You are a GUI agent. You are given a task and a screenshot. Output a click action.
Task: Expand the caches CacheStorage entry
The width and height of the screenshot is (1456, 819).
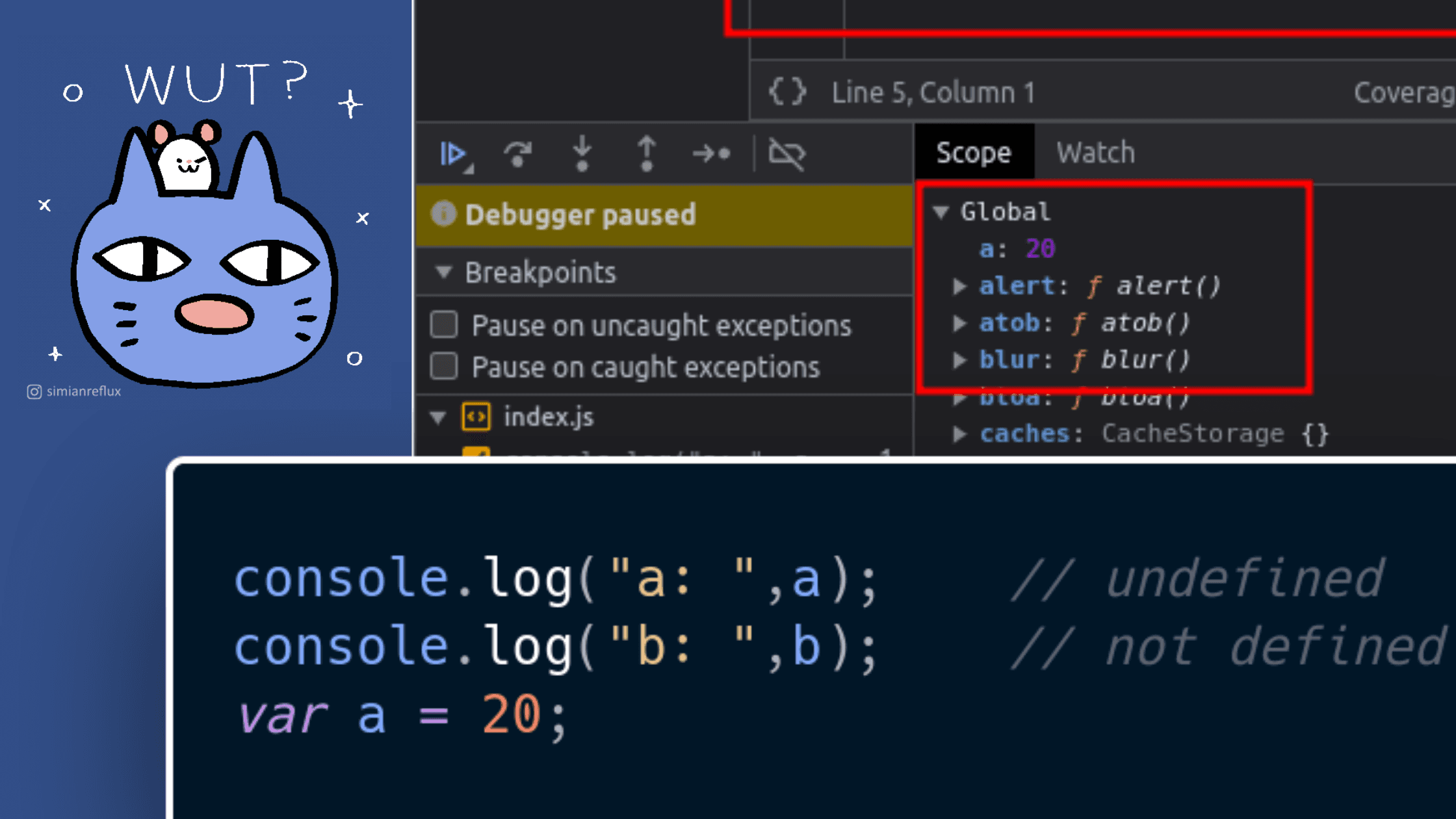click(x=959, y=434)
